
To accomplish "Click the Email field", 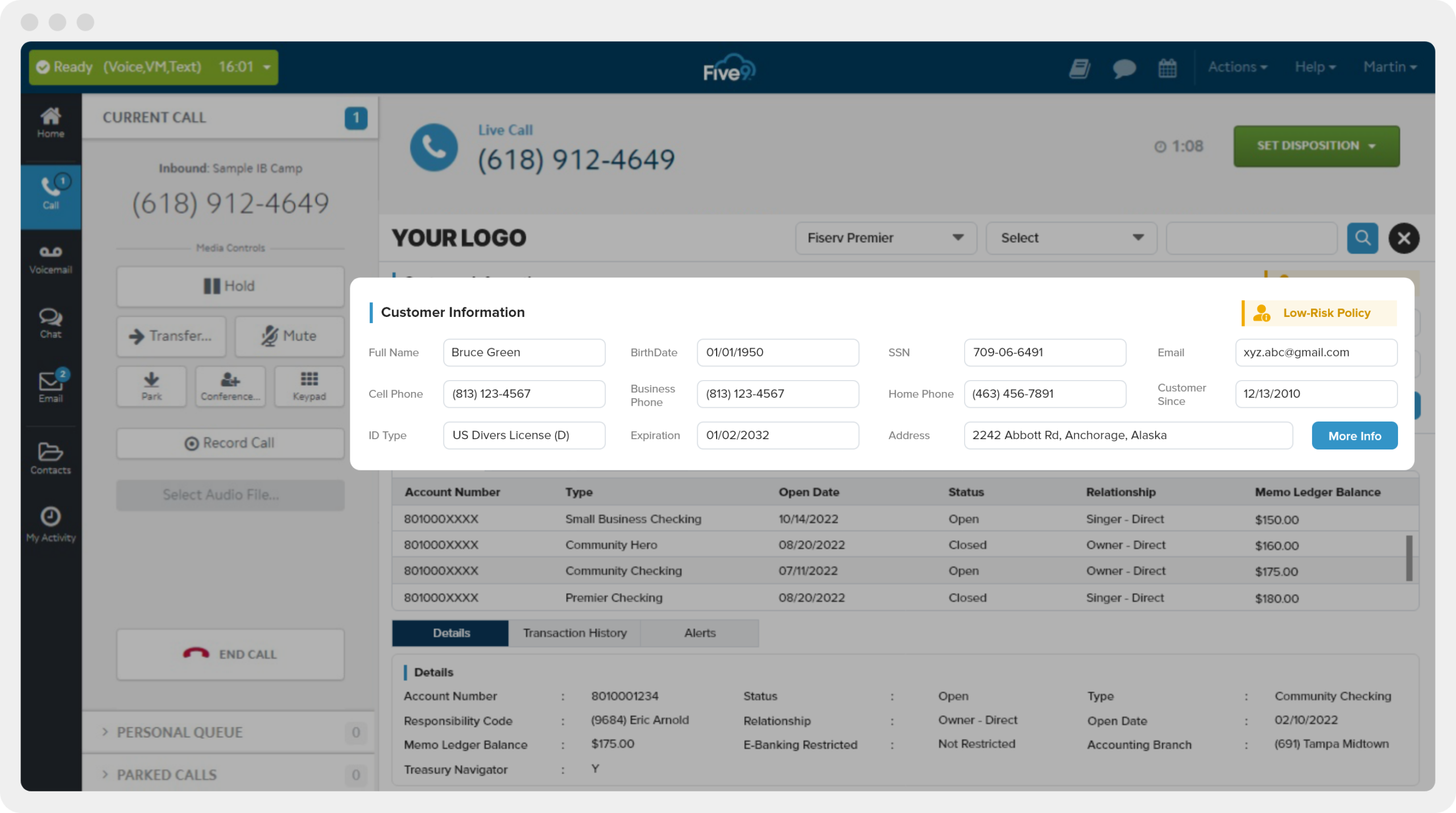I will (x=1316, y=353).
